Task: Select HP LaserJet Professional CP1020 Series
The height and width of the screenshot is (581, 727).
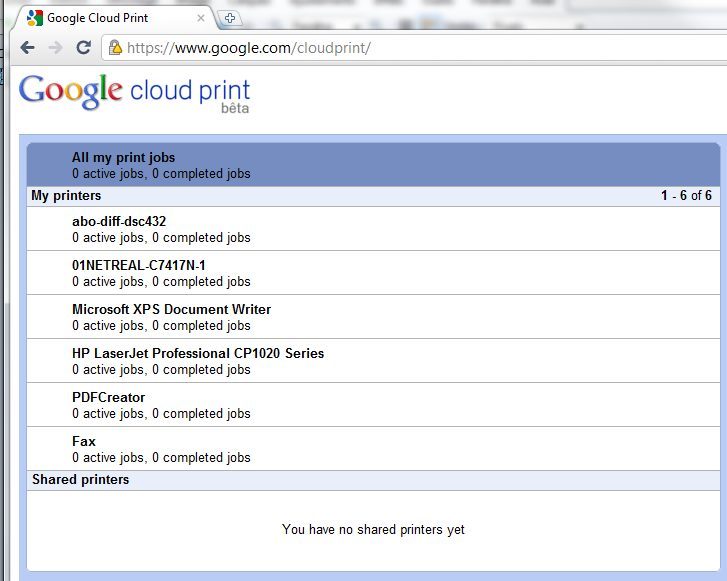Action: 198,353
